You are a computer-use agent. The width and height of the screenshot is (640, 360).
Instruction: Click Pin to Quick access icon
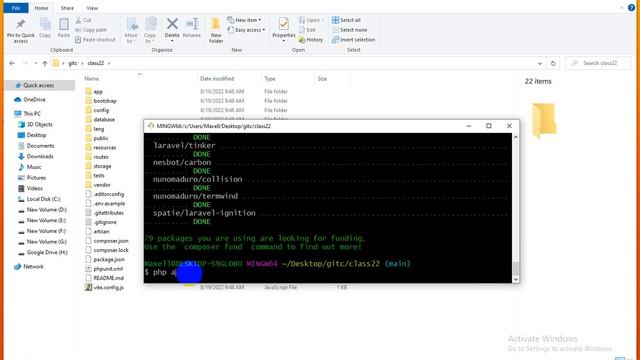click(20, 24)
